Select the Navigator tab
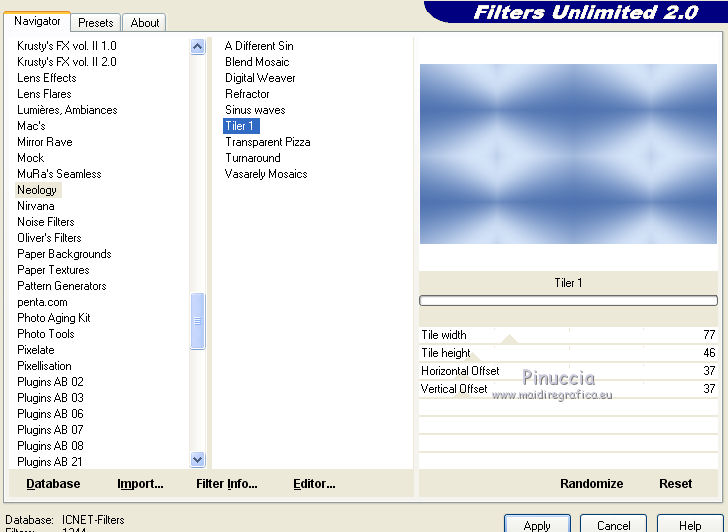728x532 pixels. 37,21
